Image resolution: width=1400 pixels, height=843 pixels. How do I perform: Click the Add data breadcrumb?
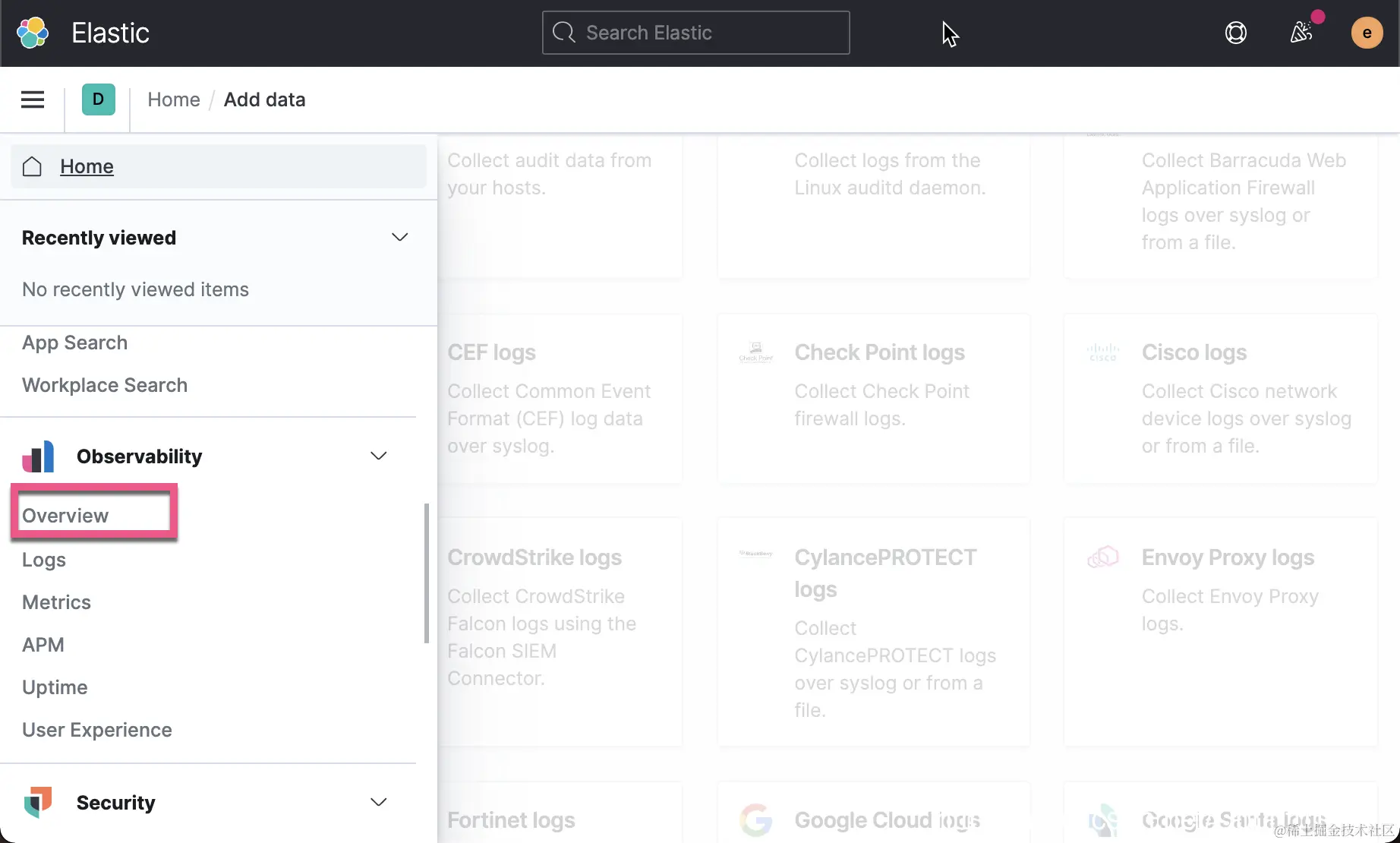[264, 99]
